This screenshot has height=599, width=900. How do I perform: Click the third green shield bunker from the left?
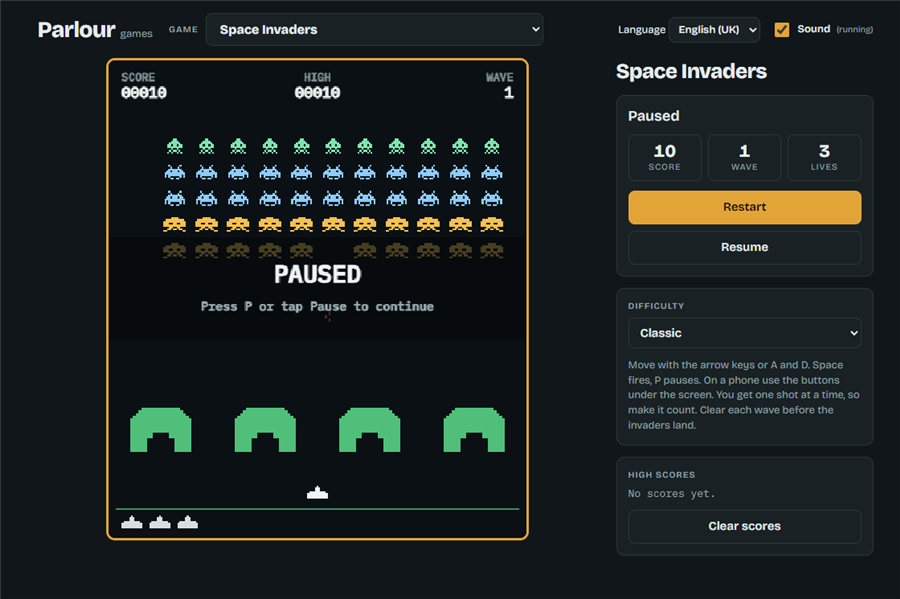click(370, 430)
